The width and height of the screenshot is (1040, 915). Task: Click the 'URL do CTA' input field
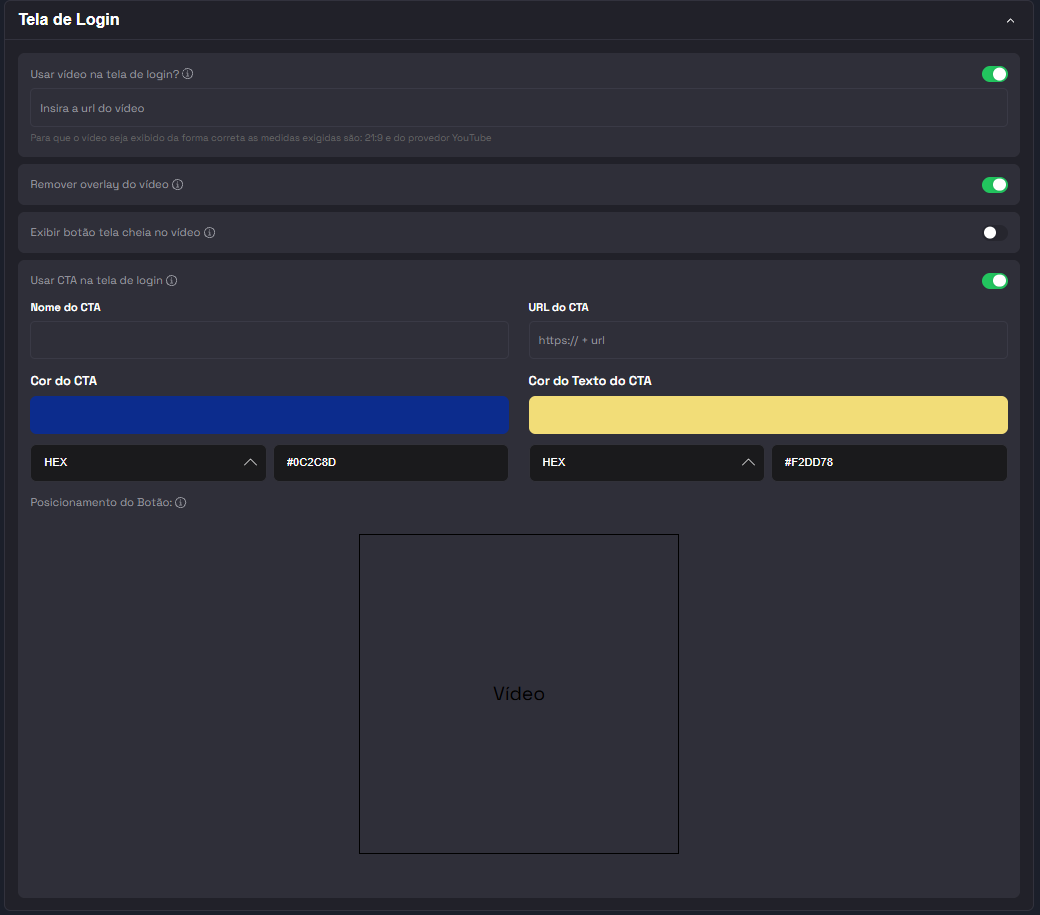point(767,340)
